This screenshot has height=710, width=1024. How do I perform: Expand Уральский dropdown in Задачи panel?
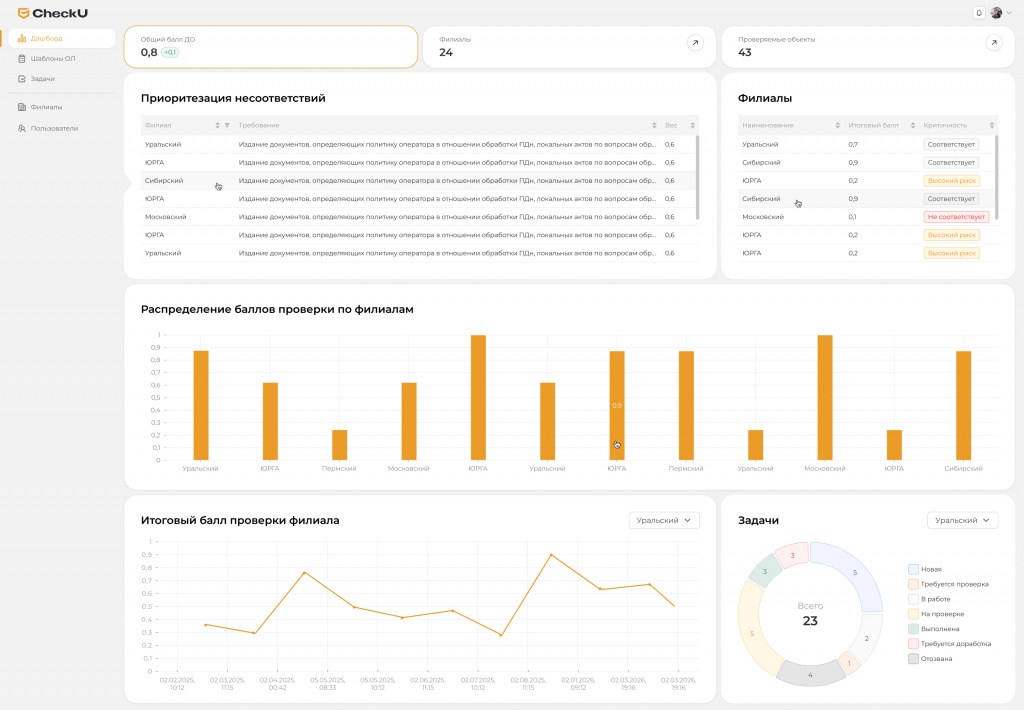962,520
